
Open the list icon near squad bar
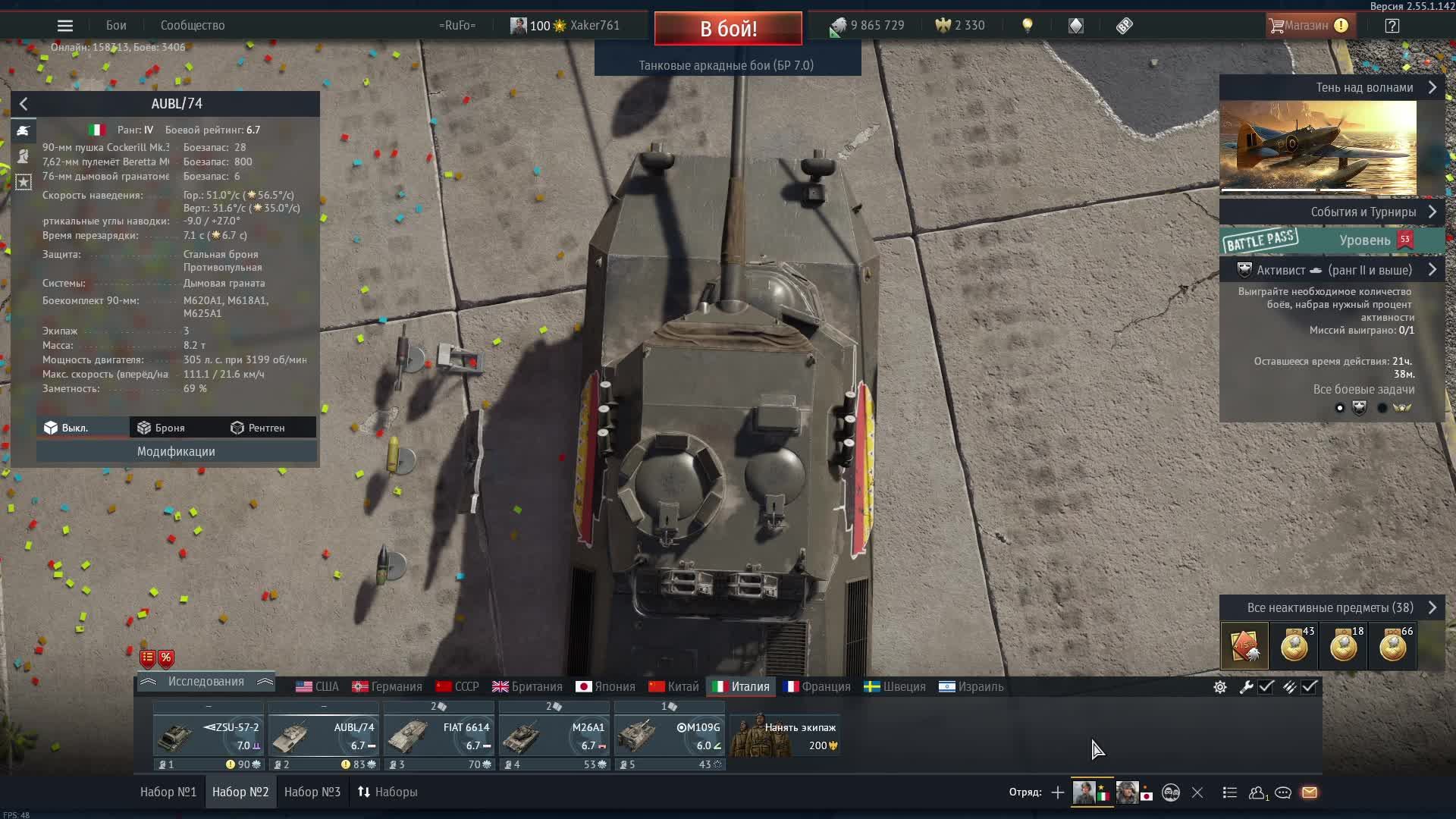click(1230, 792)
